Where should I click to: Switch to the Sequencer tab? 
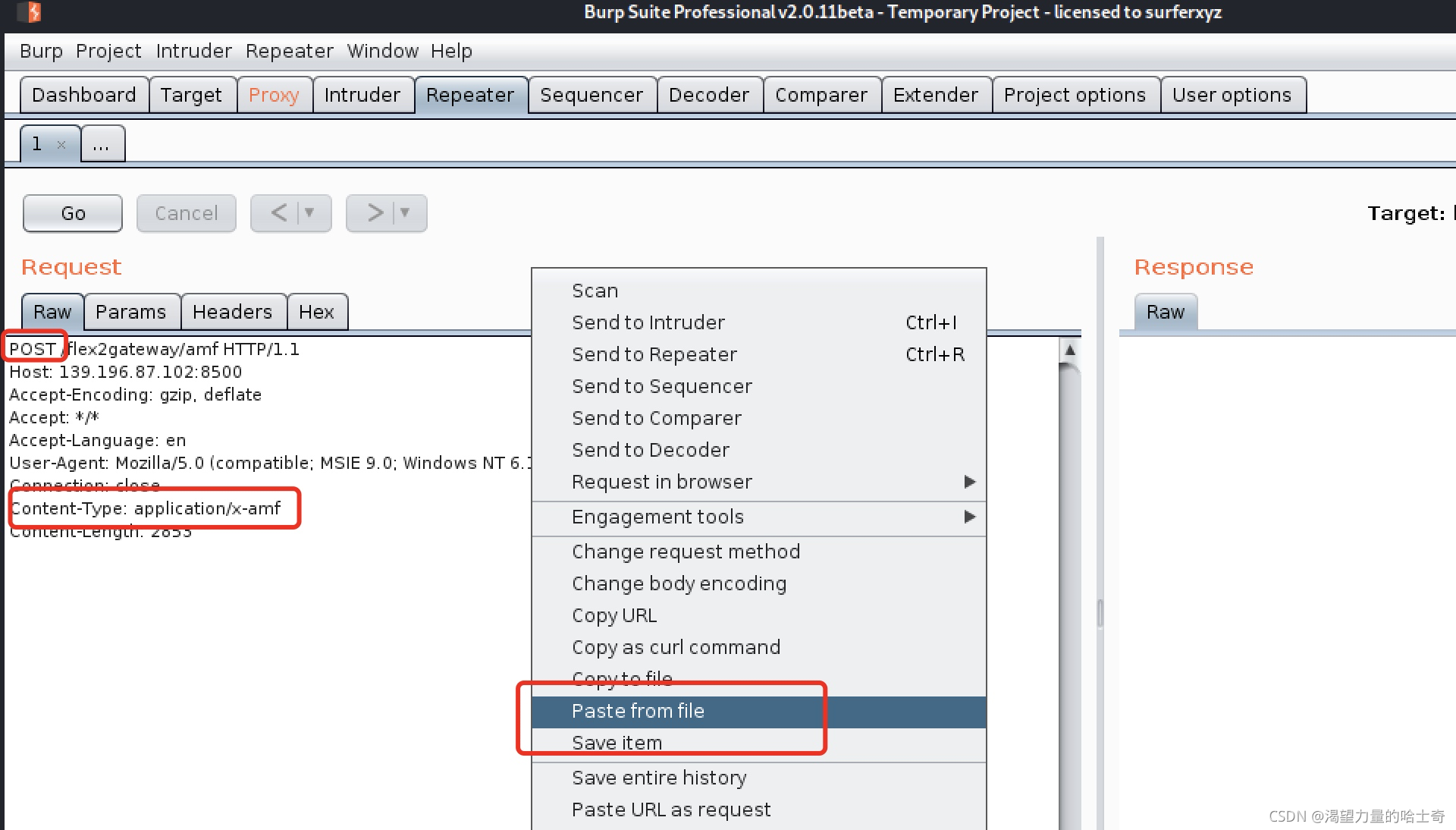[x=592, y=95]
